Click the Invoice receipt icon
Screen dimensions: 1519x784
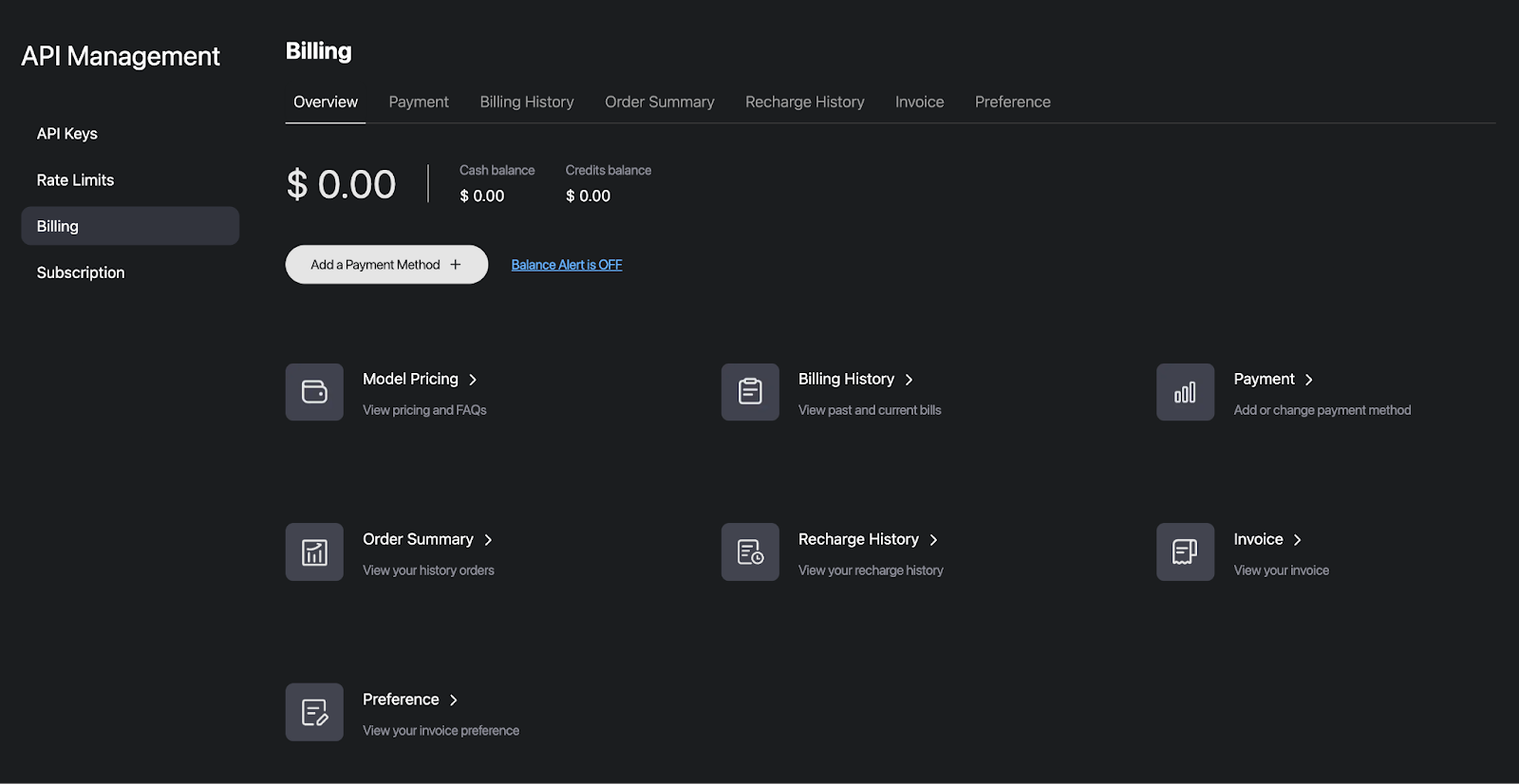[1185, 552]
